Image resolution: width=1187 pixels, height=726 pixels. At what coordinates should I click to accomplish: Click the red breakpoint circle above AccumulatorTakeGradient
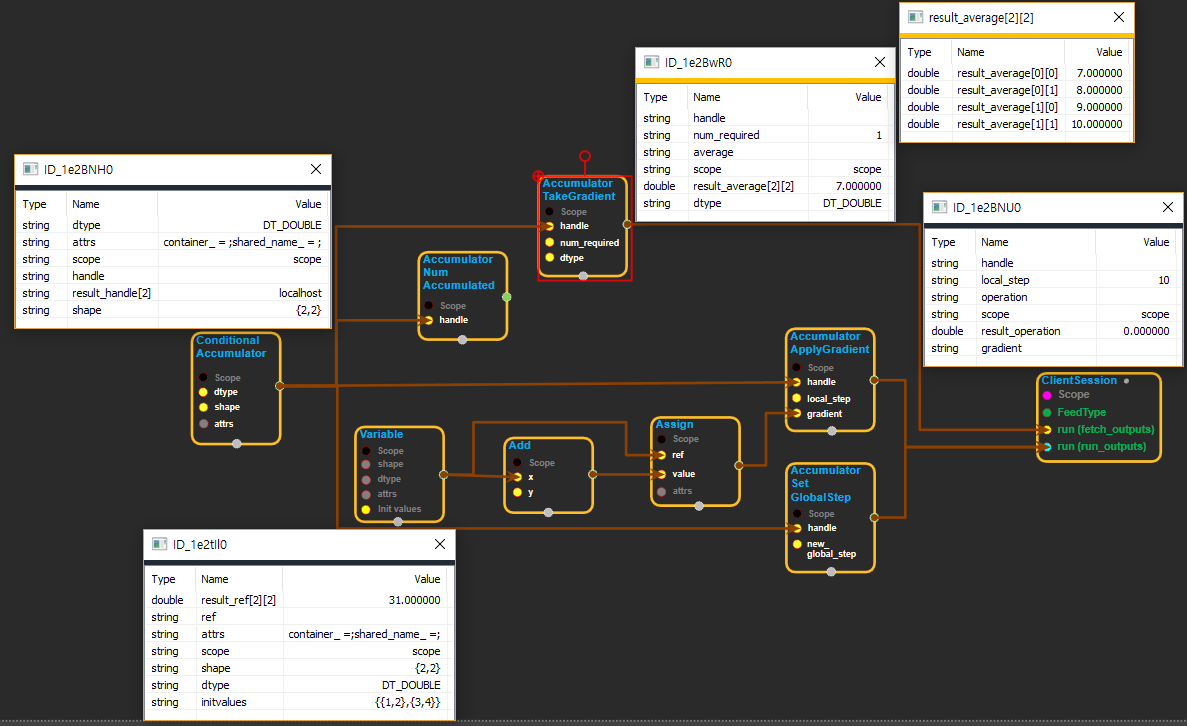pyautogui.click(x=585, y=156)
